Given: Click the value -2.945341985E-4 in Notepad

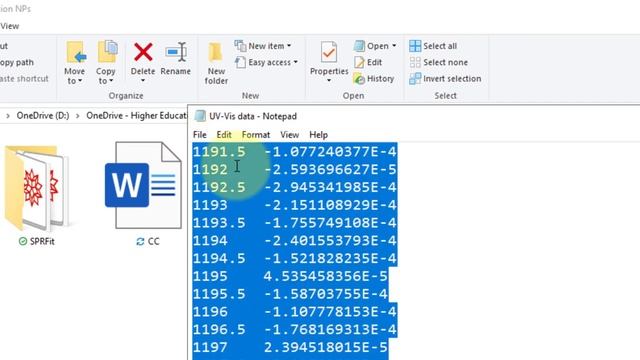Looking at the screenshot, I should tap(330, 187).
